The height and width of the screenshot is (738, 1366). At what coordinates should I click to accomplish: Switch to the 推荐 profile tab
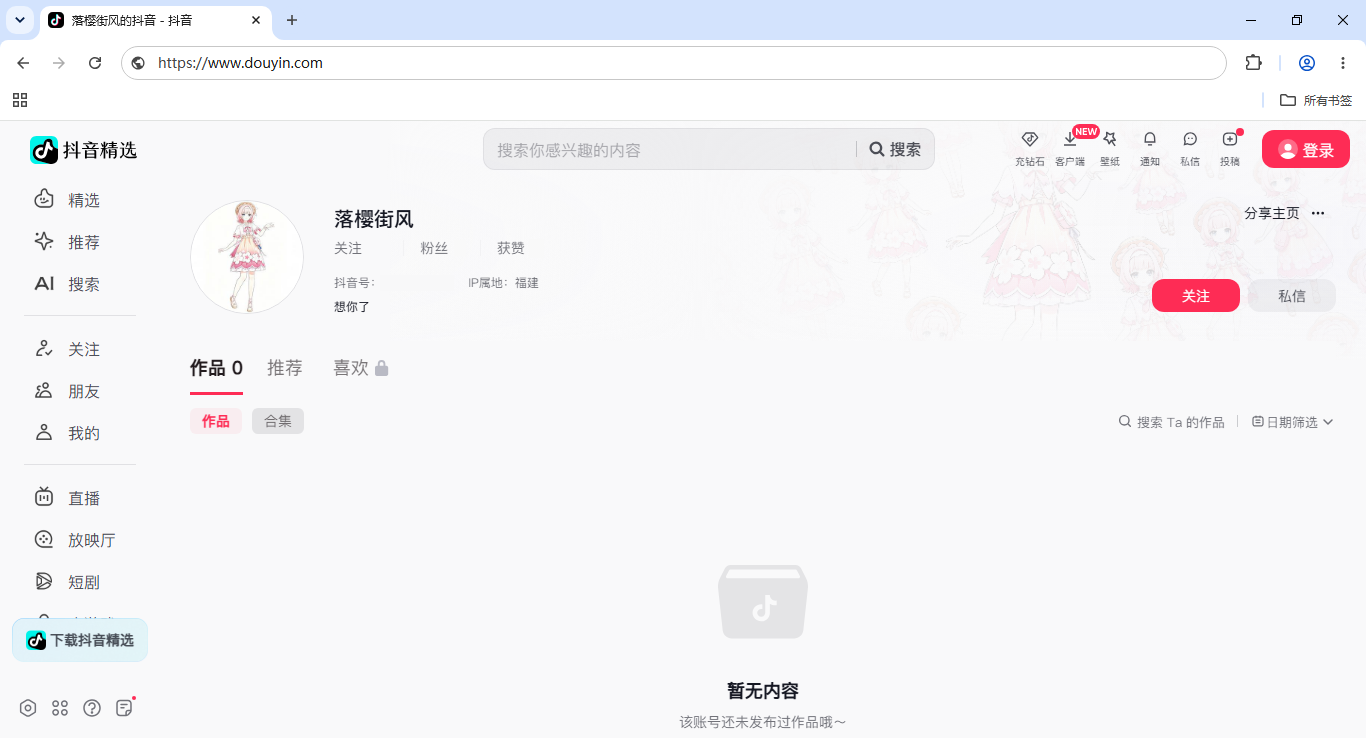(285, 368)
